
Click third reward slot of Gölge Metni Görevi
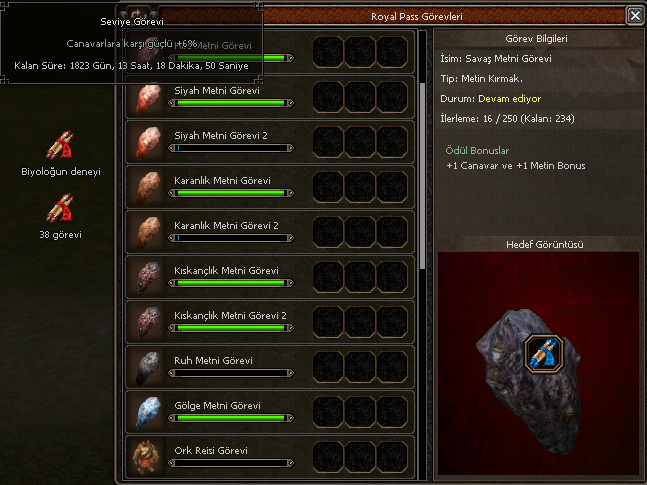(x=392, y=412)
